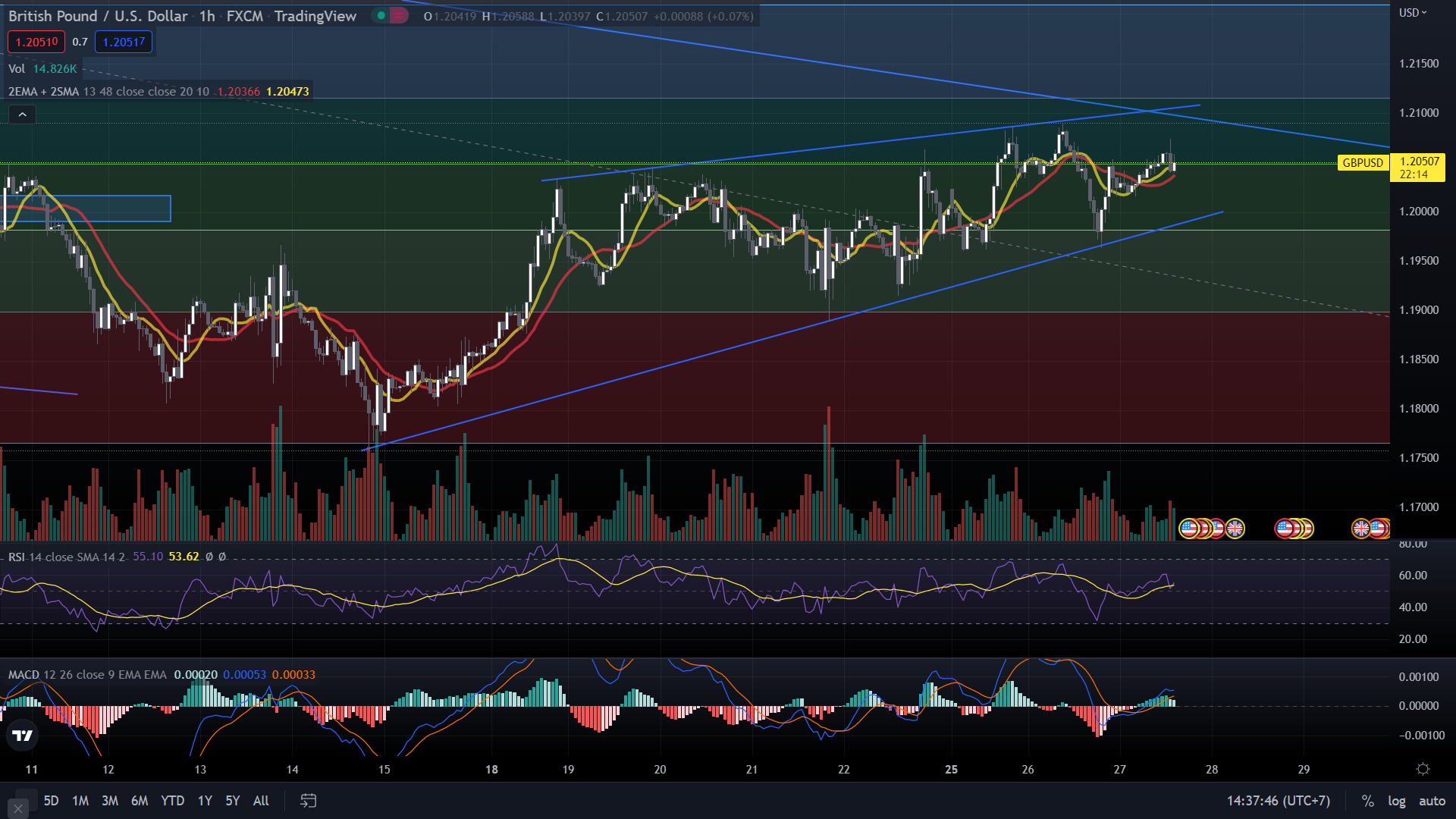Click the GBPUSD price label tag
The width and height of the screenshot is (1456, 819).
click(x=1363, y=162)
